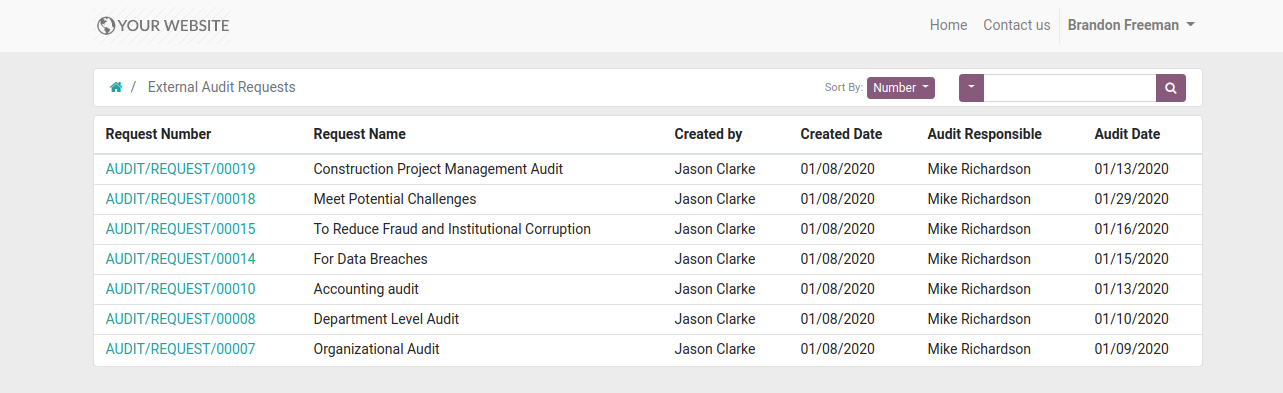The width and height of the screenshot is (1283, 393).
Task: Click the External Audit Requests breadcrumb
Action: point(221,87)
